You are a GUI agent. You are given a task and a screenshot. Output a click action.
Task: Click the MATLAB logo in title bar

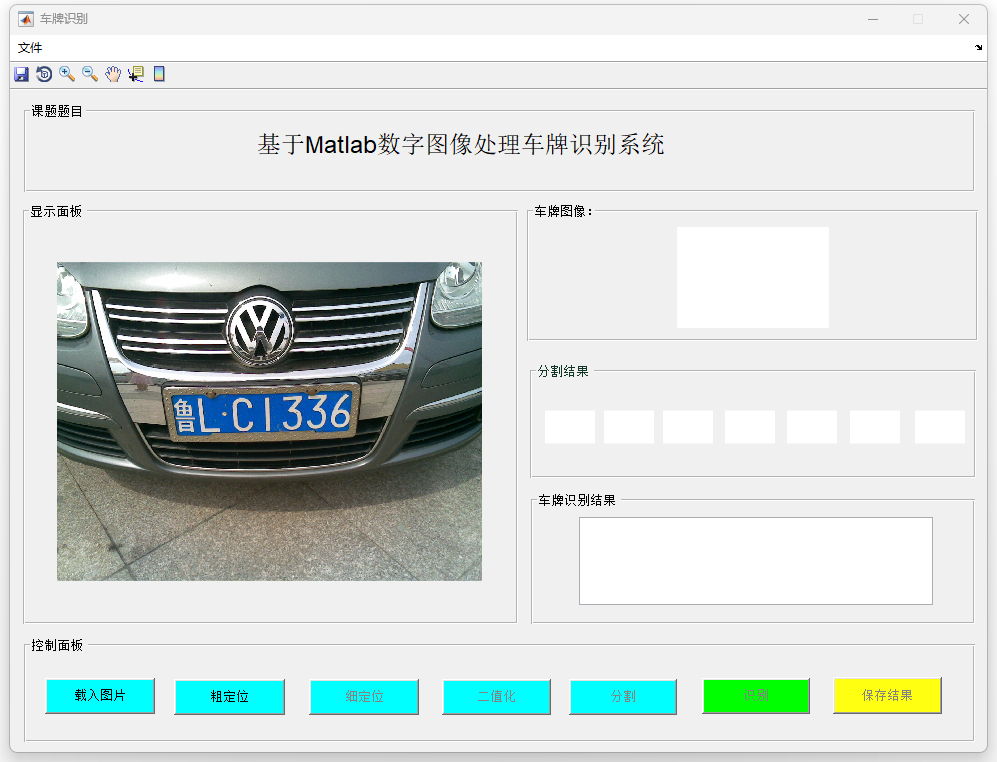pyautogui.click(x=26, y=19)
